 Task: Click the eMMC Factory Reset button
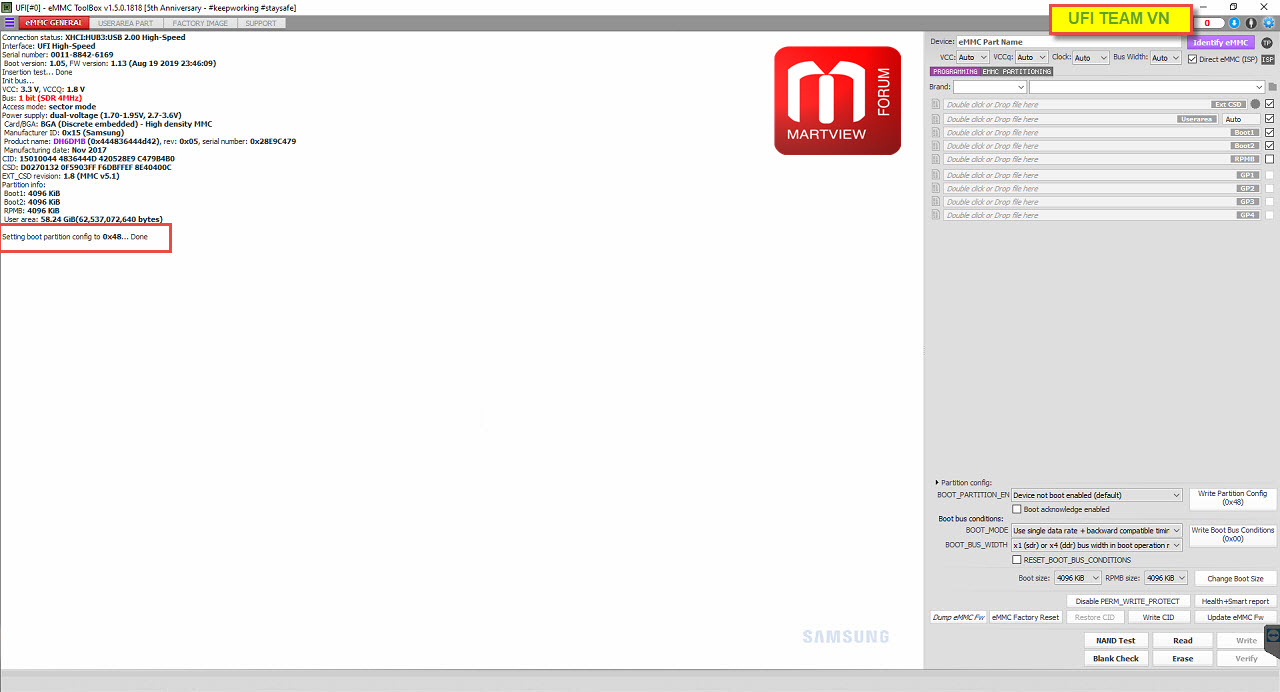pyautogui.click(x=1025, y=617)
